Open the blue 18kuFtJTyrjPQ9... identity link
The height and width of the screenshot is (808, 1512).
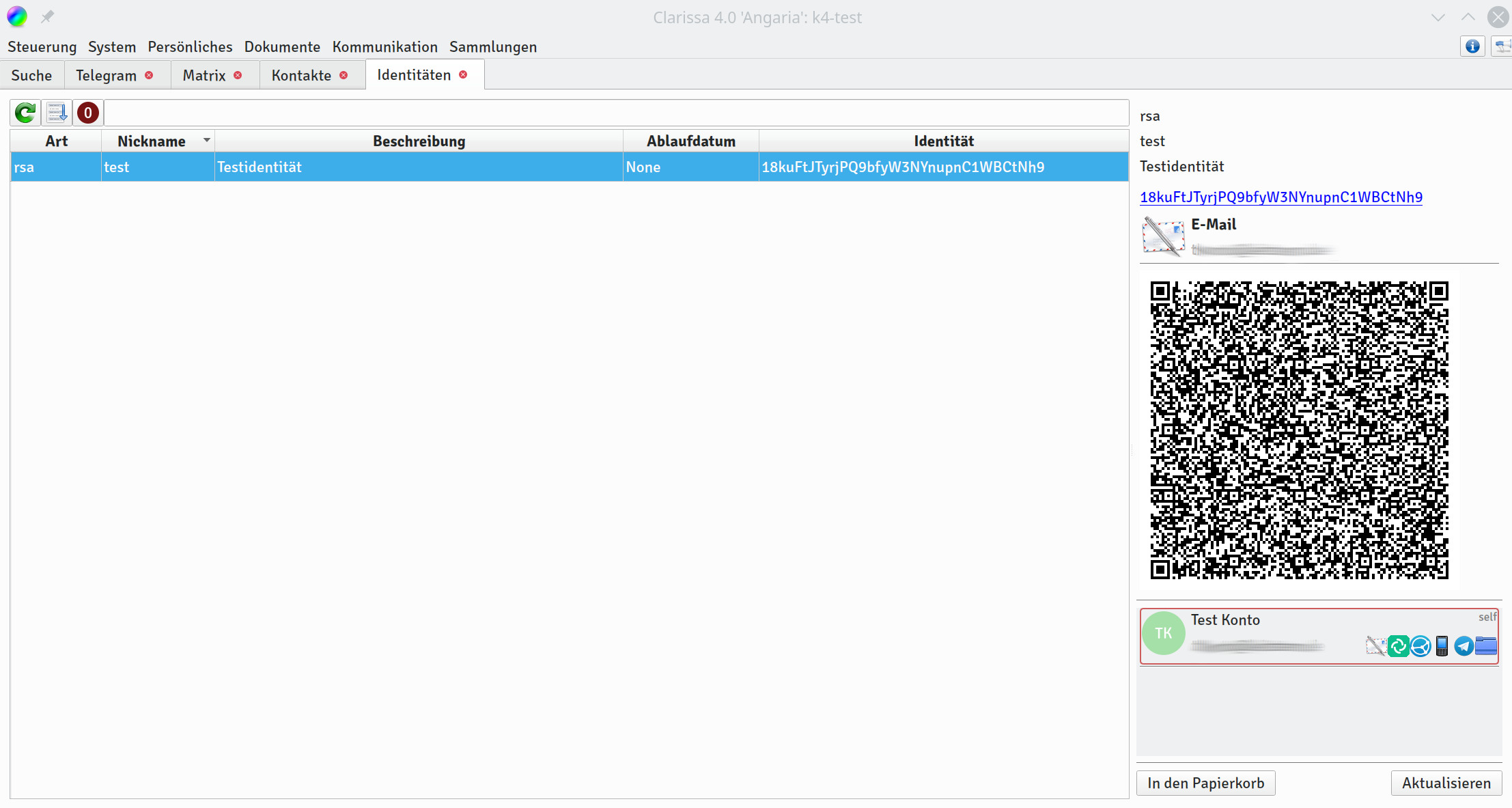click(x=1281, y=197)
